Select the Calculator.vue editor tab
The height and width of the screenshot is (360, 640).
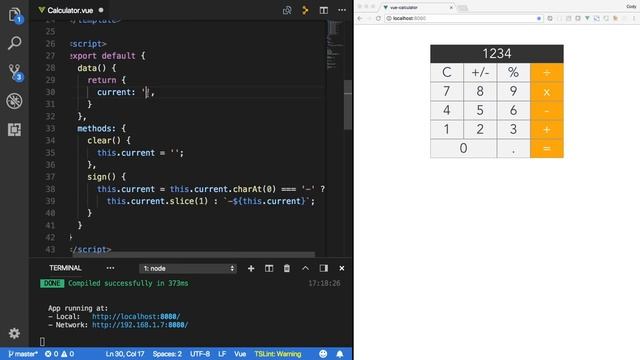pos(70,10)
